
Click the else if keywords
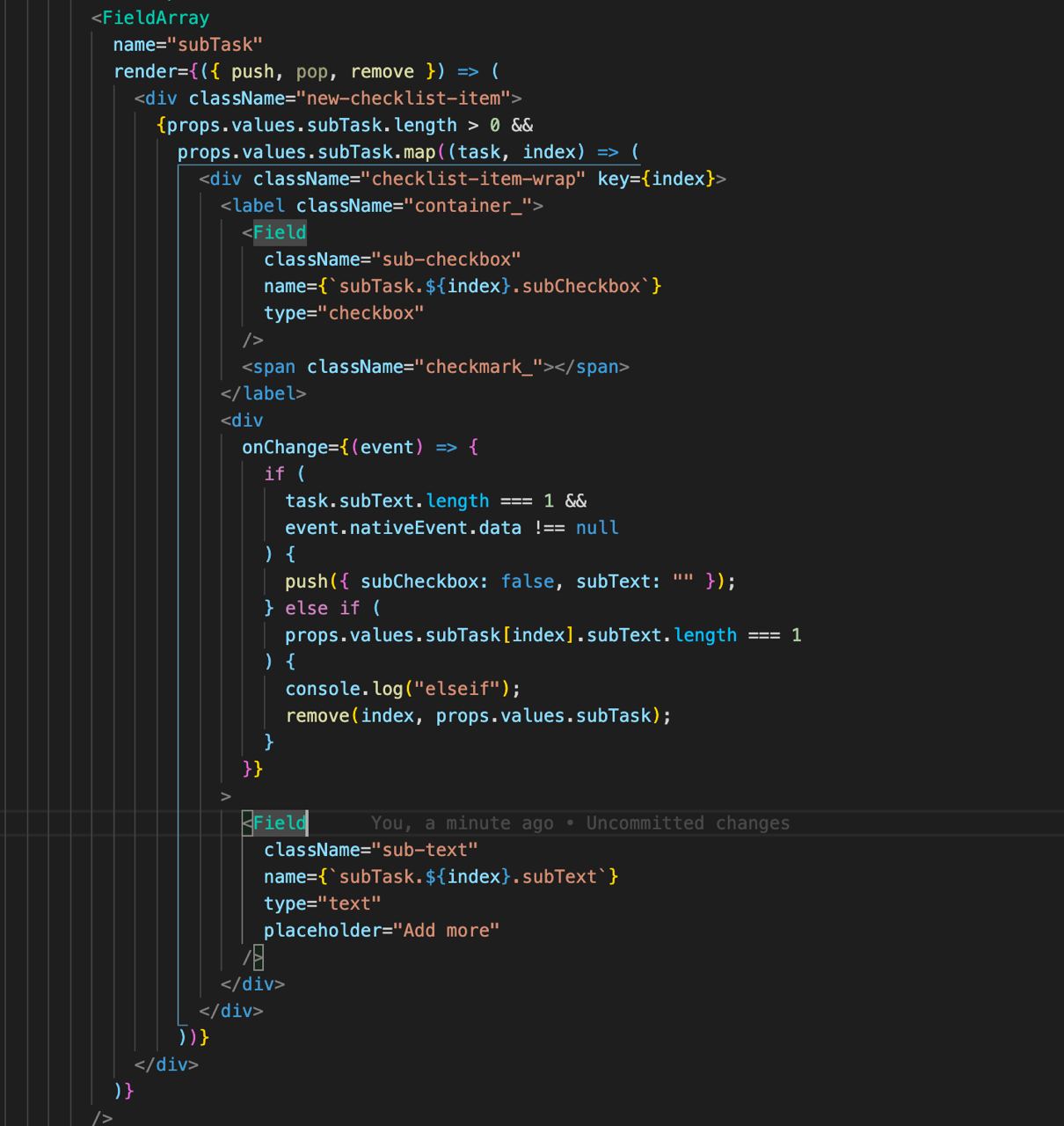pos(323,608)
